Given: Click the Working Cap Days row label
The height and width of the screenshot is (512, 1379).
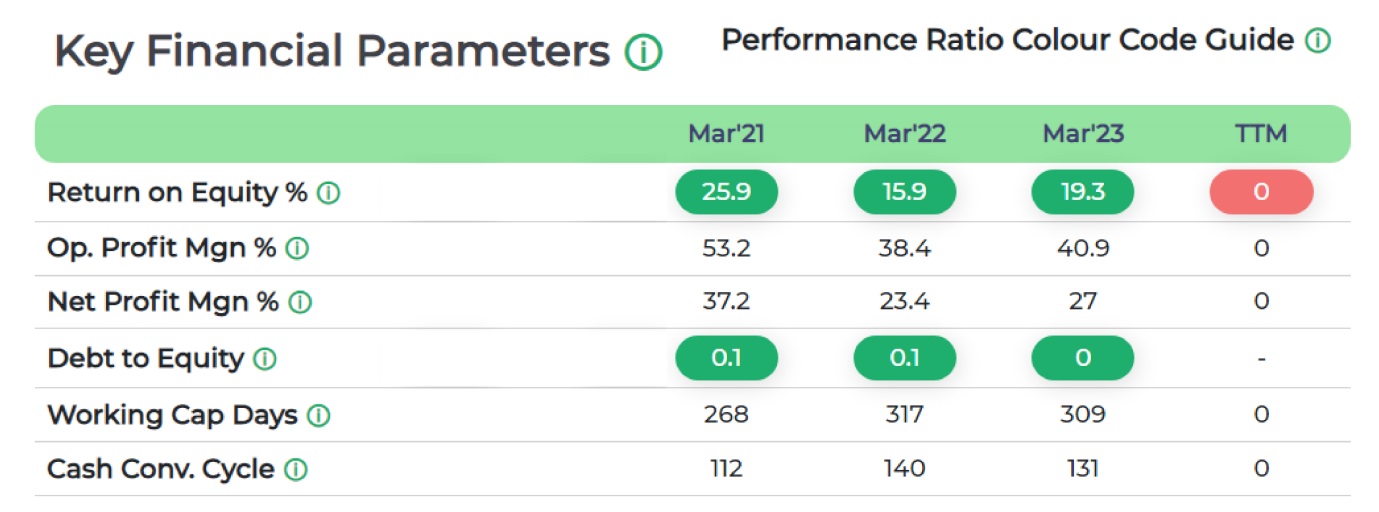Looking at the screenshot, I should (172, 415).
